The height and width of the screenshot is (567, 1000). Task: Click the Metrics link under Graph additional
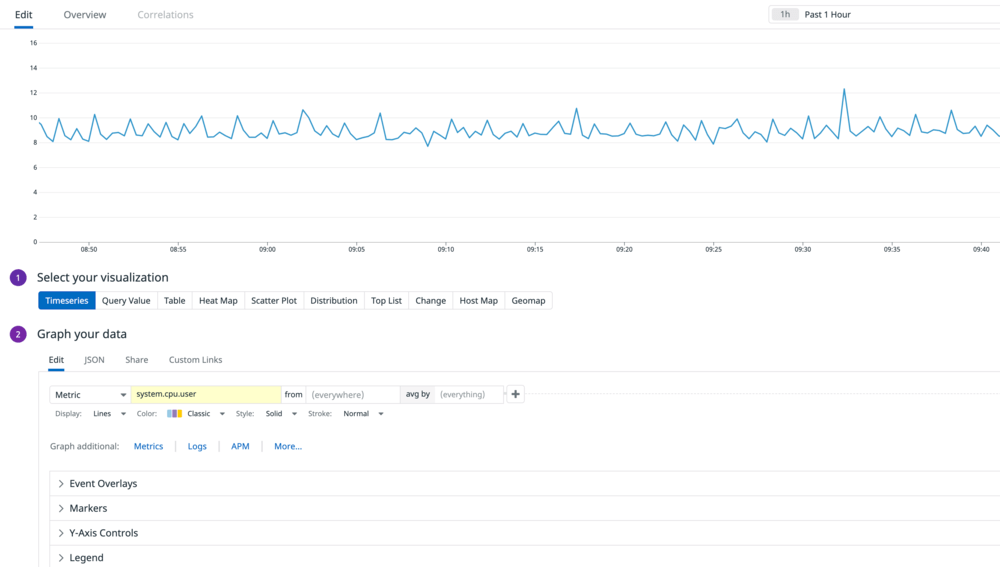coord(149,446)
